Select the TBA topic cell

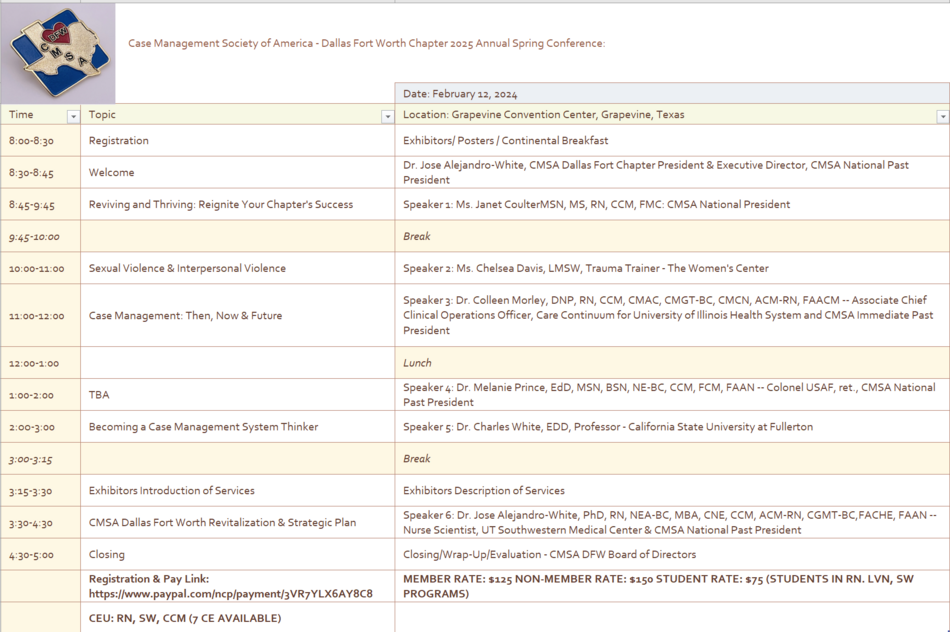click(238, 395)
